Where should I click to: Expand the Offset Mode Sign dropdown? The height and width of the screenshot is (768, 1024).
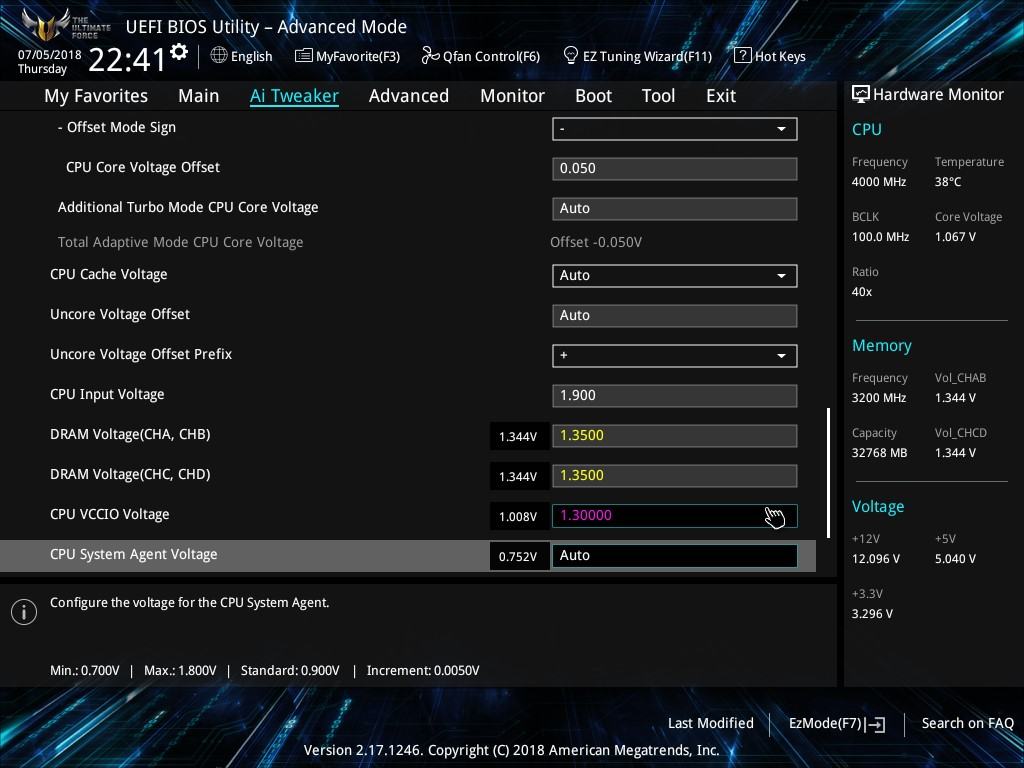tap(674, 129)
